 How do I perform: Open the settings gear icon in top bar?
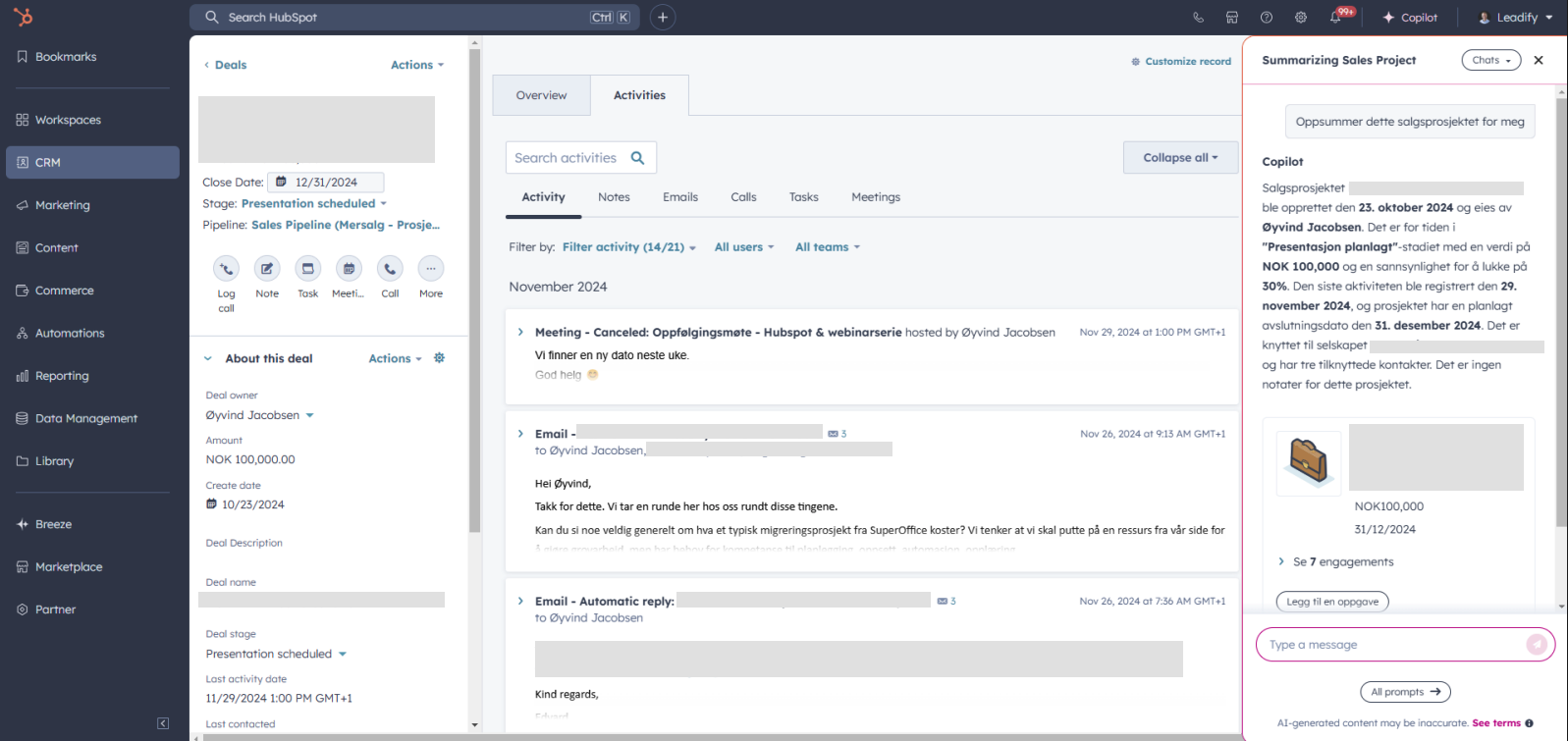1301,18
